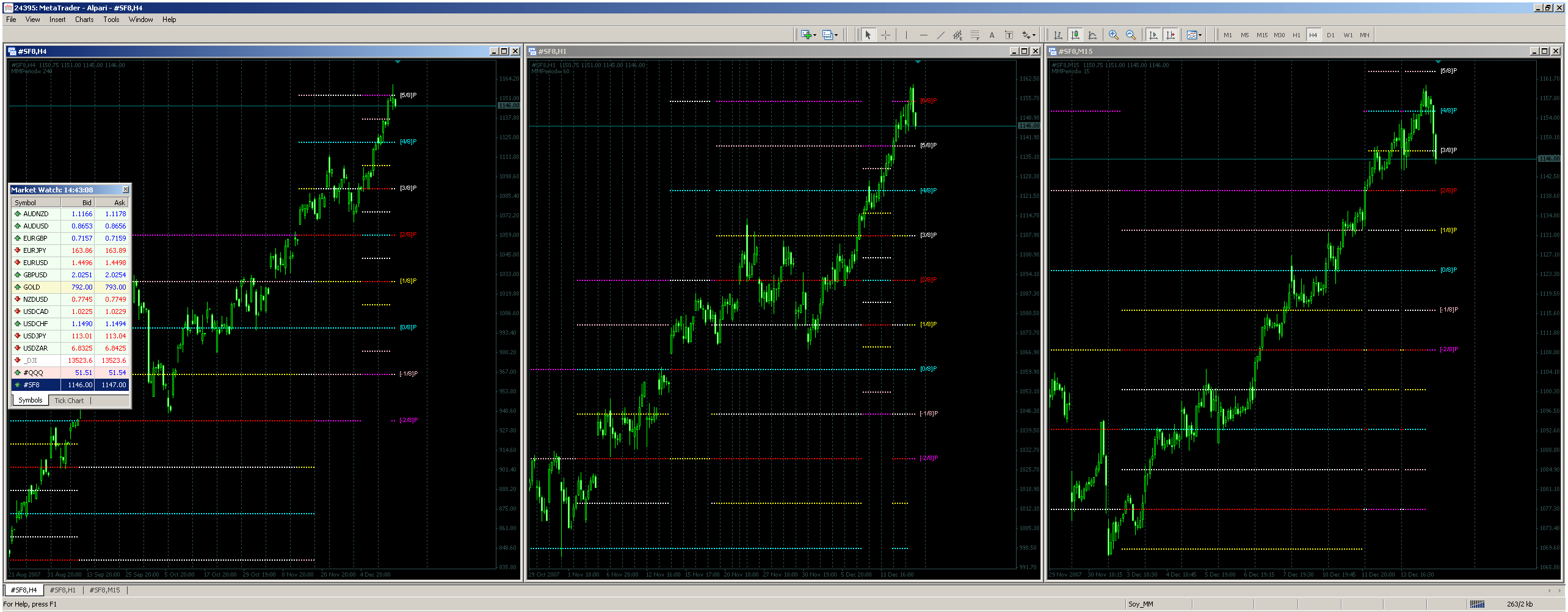Screen dimensions: 1568x612
Task: Set timeframe to M30
Action: 1279,35
